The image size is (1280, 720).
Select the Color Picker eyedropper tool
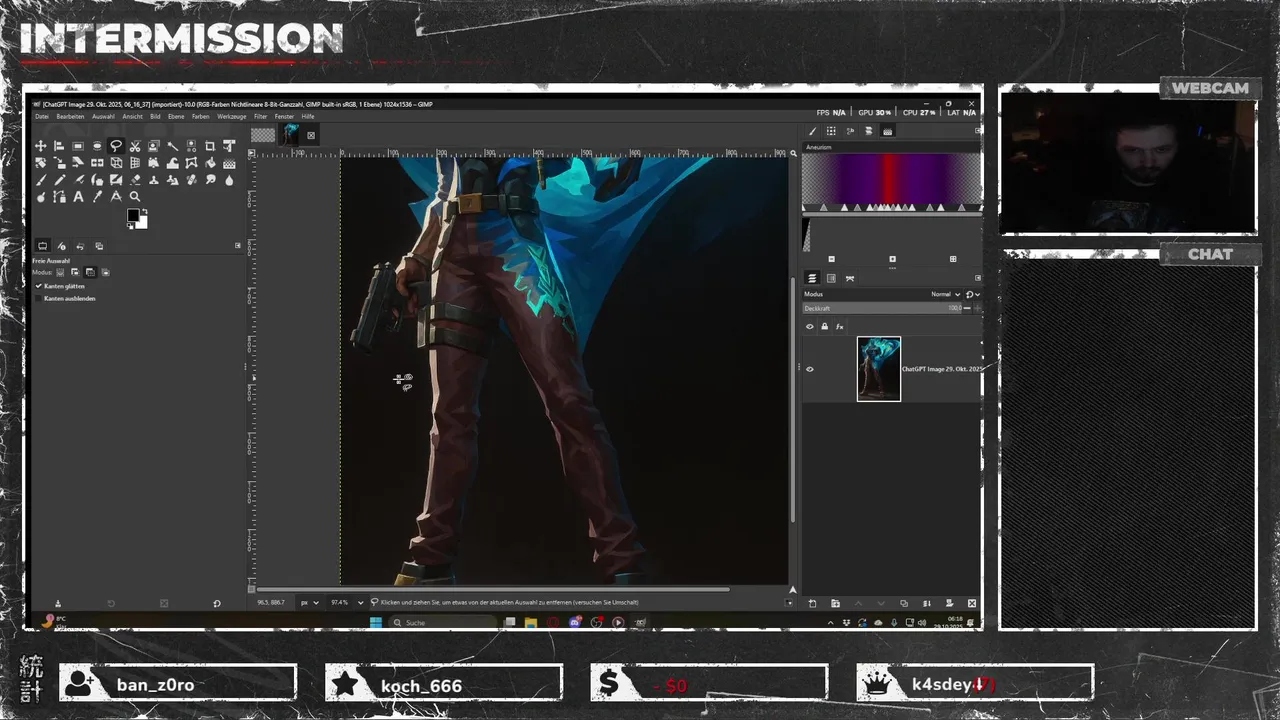tap(97, 197)
